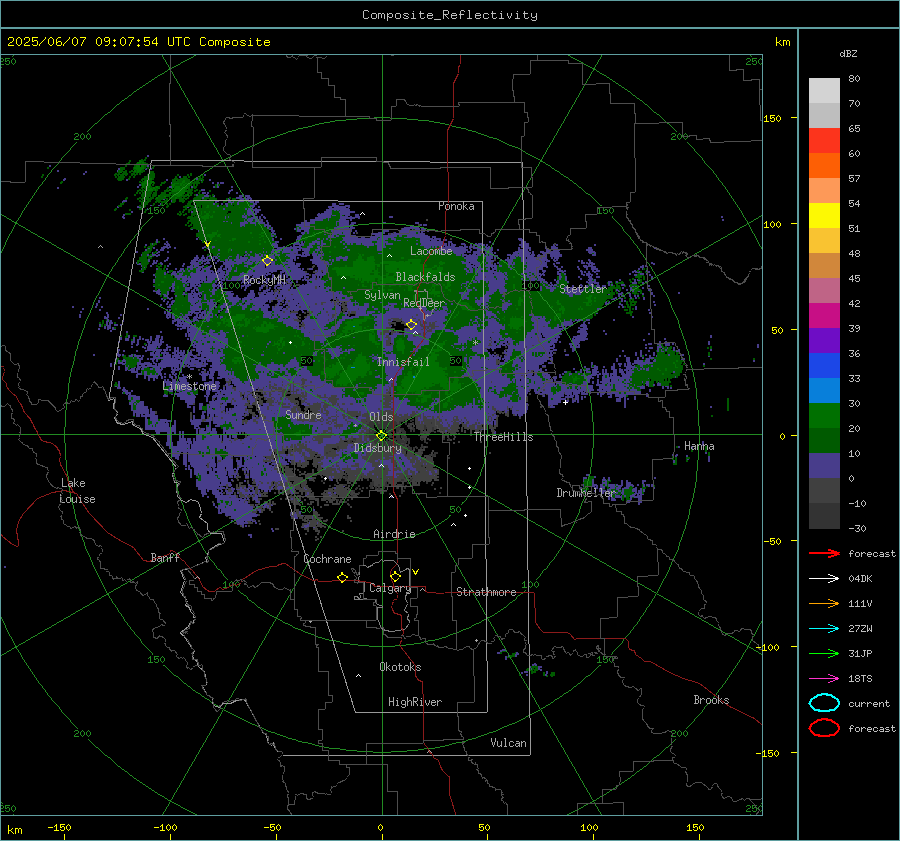Click the Didsbury city label
The height and width of the screenshot is (841, 900).
(378, 448)
